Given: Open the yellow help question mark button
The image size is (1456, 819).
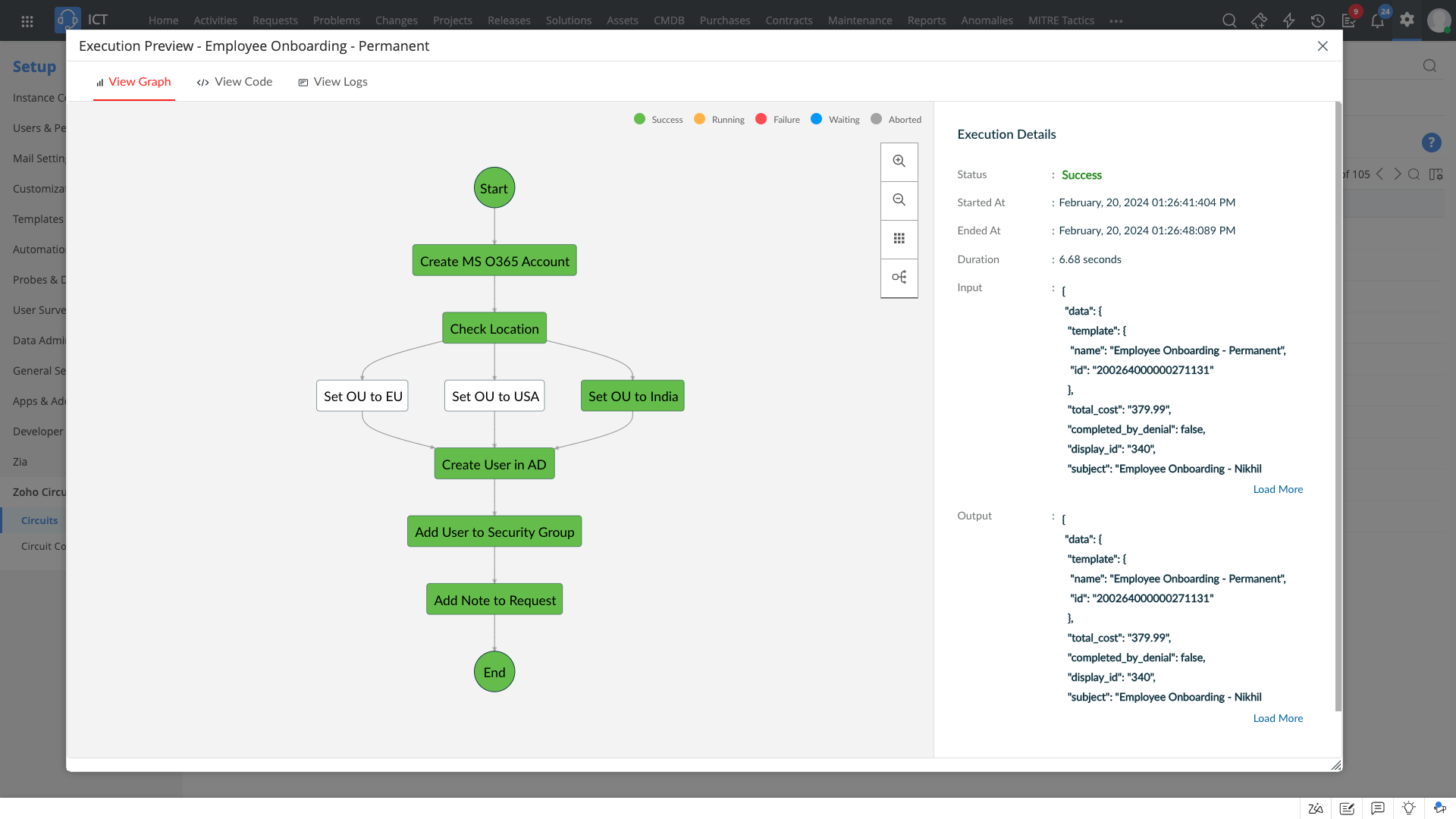Looking at the screenshot, I should 1431,143.
